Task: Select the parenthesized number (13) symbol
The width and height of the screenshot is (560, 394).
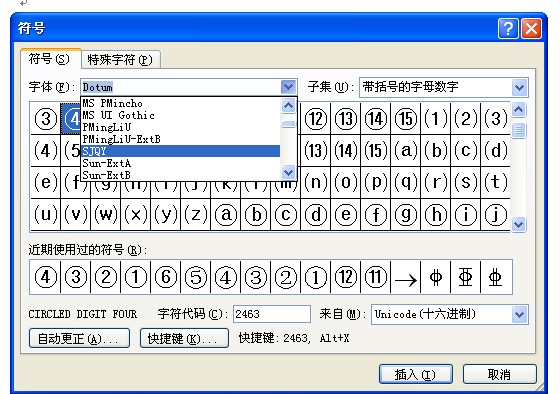Action: pos(316,150)
